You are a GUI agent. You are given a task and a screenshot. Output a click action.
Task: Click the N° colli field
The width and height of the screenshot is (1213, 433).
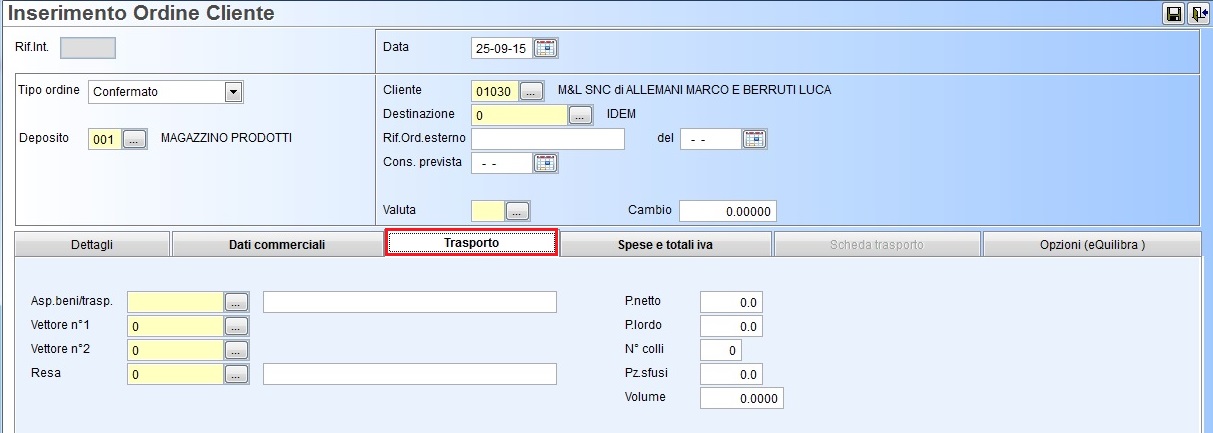[x=720, y=350]
